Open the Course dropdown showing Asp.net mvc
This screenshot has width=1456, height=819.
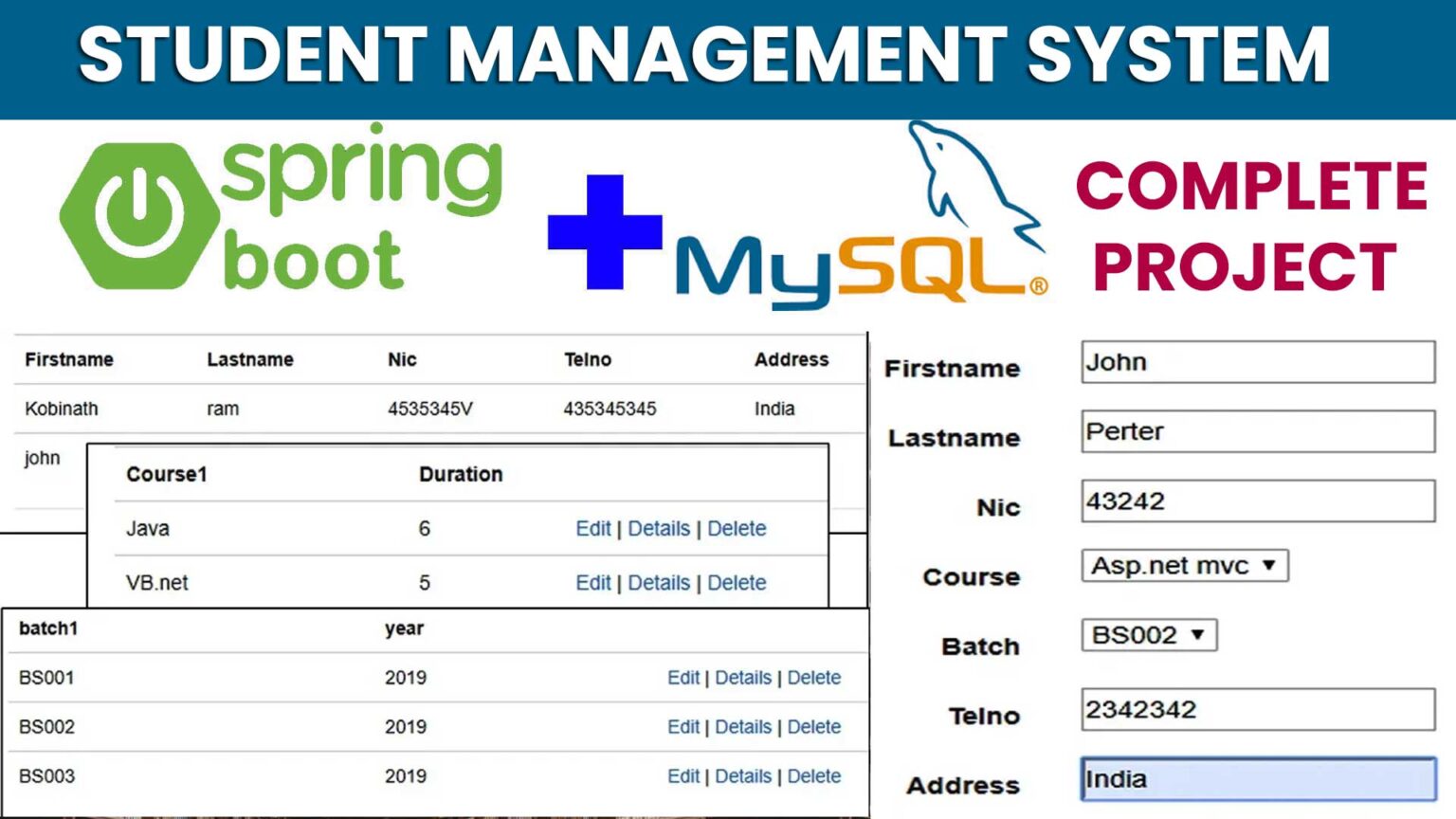(1184, 566)
